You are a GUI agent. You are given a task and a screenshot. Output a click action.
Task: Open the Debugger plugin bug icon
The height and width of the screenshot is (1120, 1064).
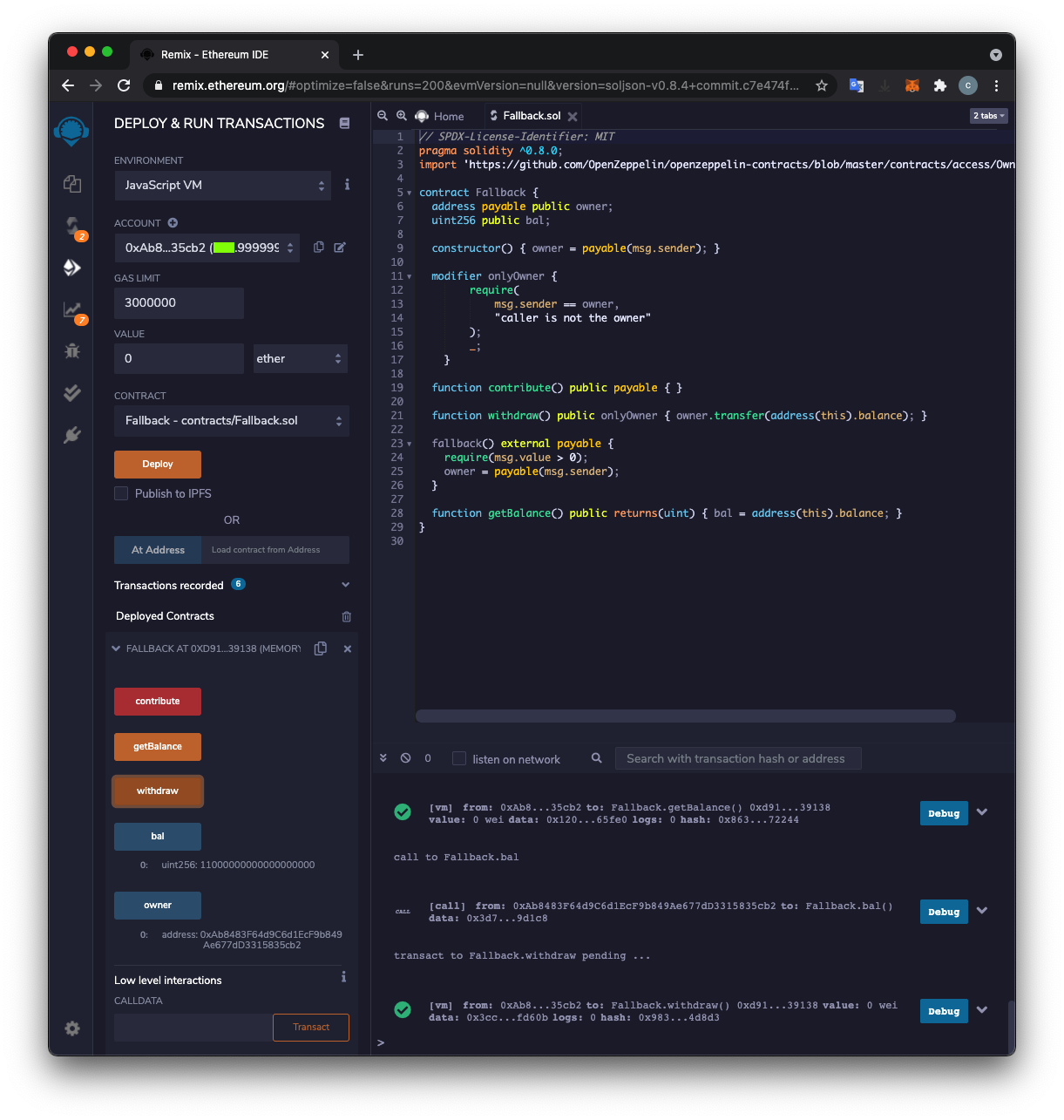click(x=72, y=351)
